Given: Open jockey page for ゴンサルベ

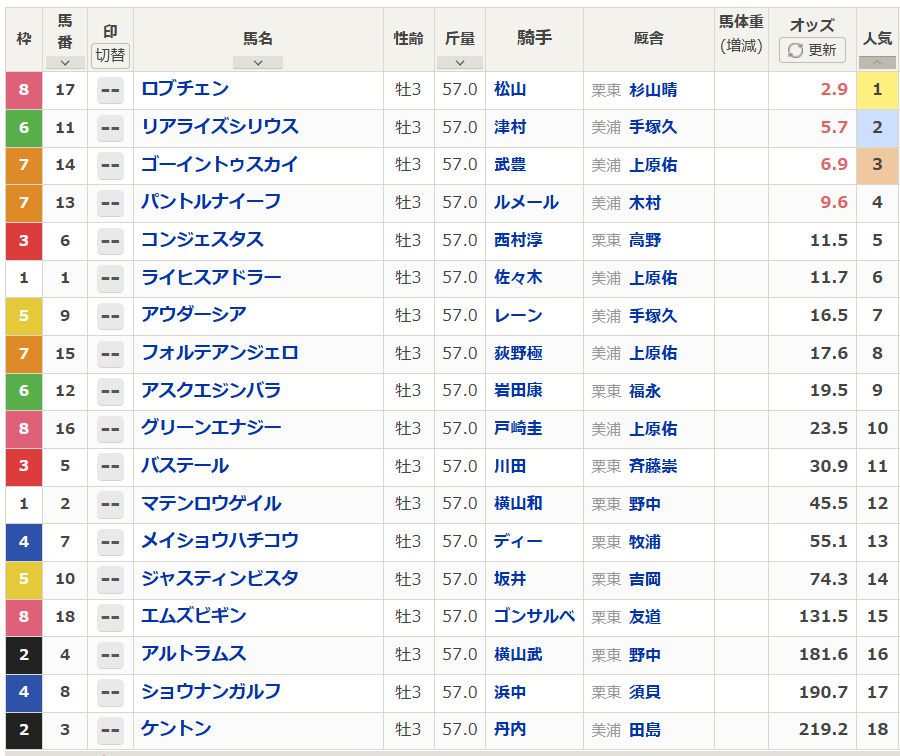Looking at the screenshot, I should pyautogui.click(x=534, y=617).
